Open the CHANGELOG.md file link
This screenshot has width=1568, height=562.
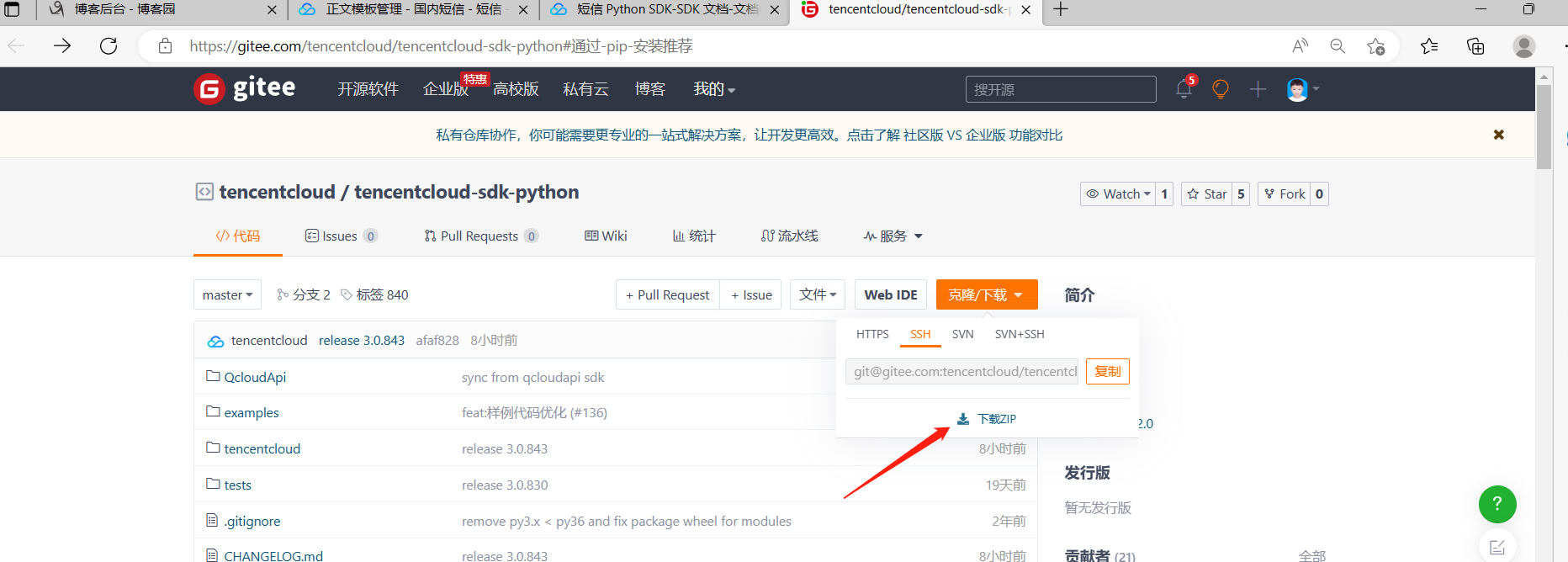[x=273, y=555]
